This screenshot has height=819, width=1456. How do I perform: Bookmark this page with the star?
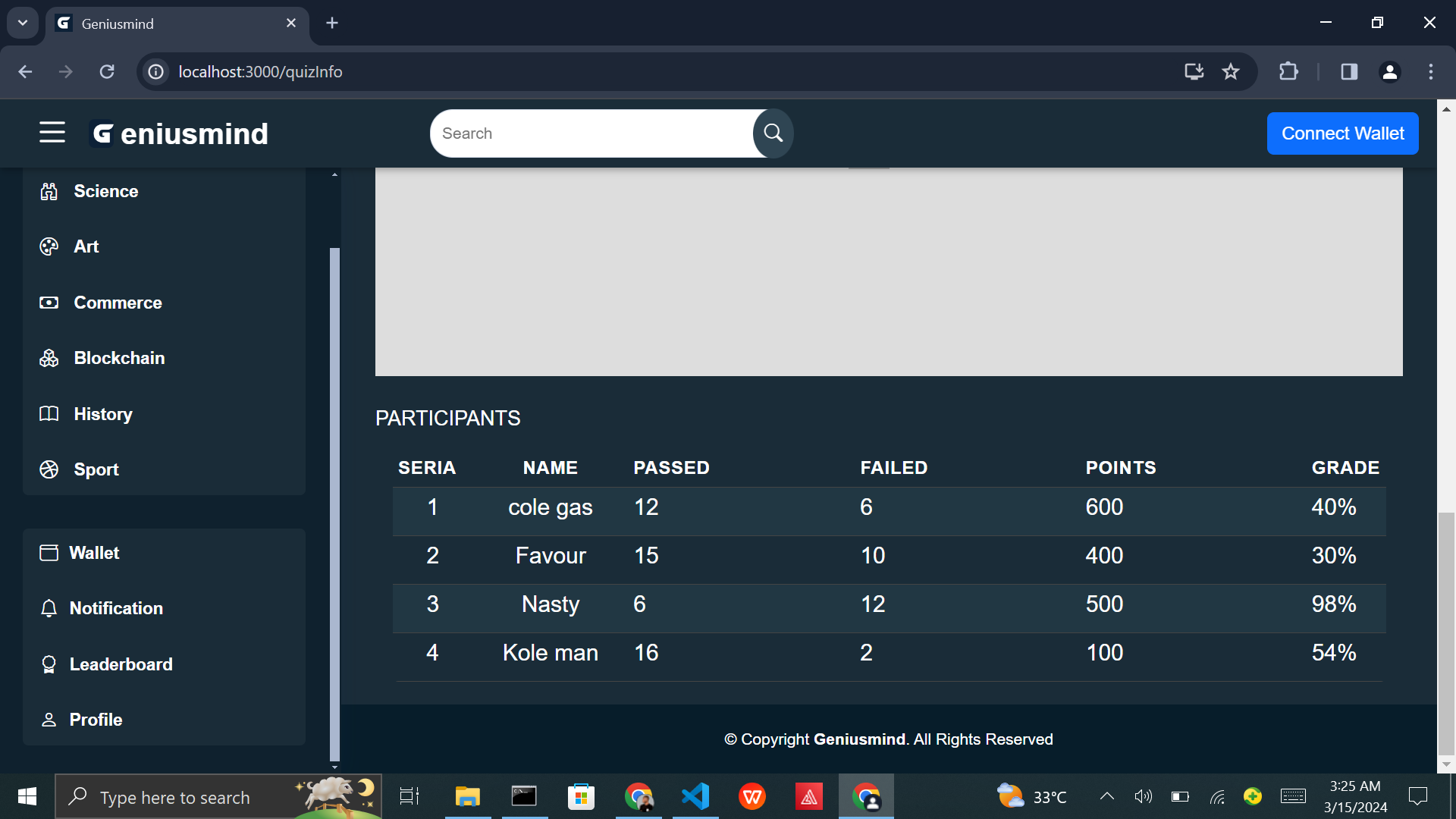(1230, 71)
